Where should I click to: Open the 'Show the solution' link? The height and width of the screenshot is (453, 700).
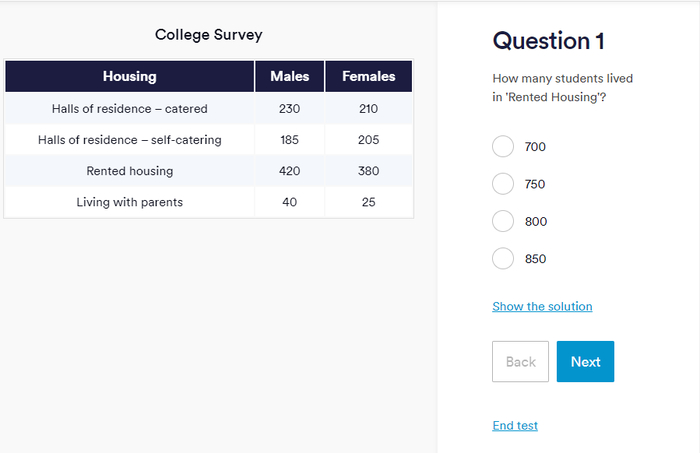542,306
